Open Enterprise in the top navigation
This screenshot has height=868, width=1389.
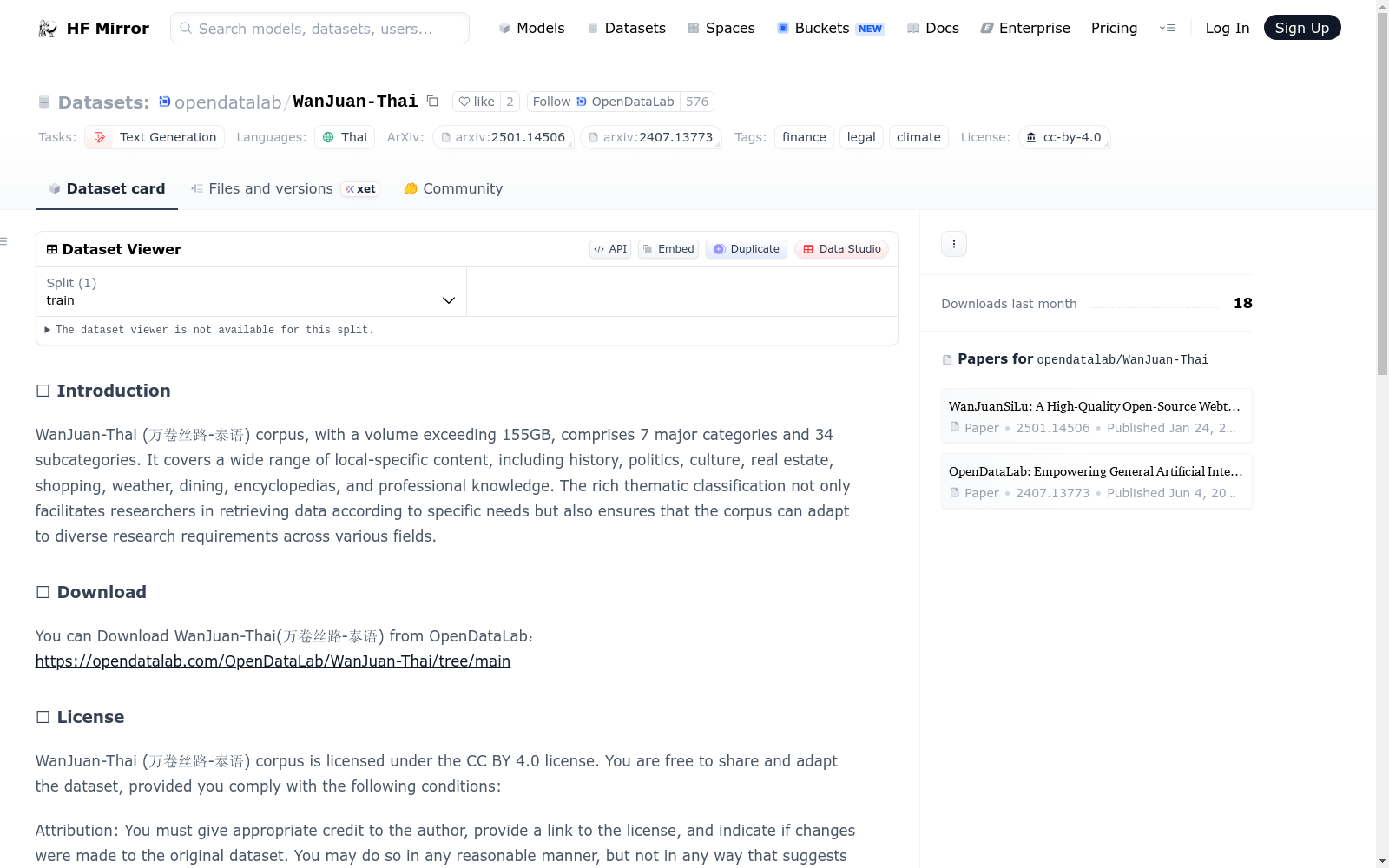[x=1025, y=28]
